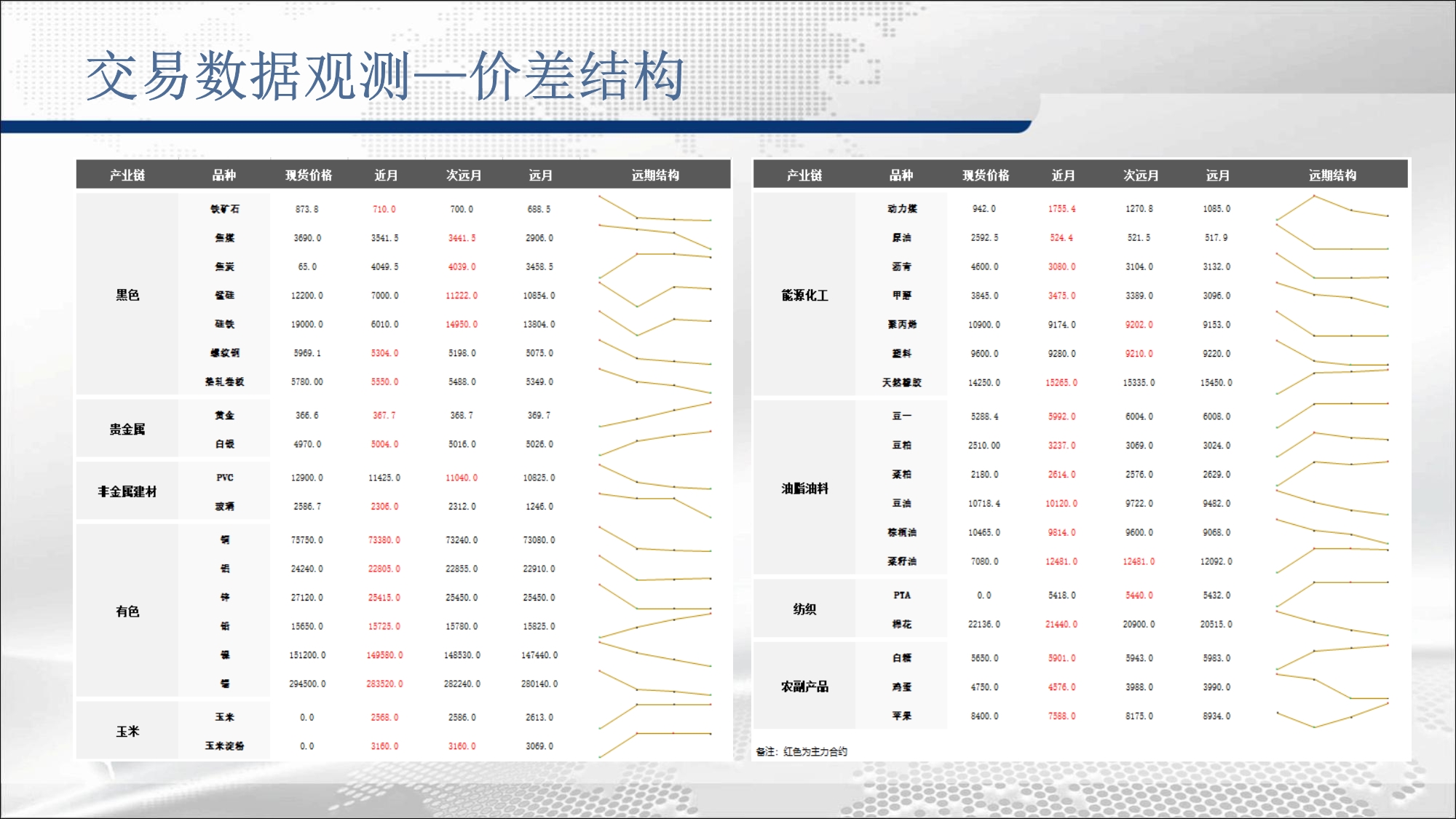Image resolution: width=1456 pixels, height=819 pixels.
Task: Select the spot price 19000.0
Action: coord(307,324)
